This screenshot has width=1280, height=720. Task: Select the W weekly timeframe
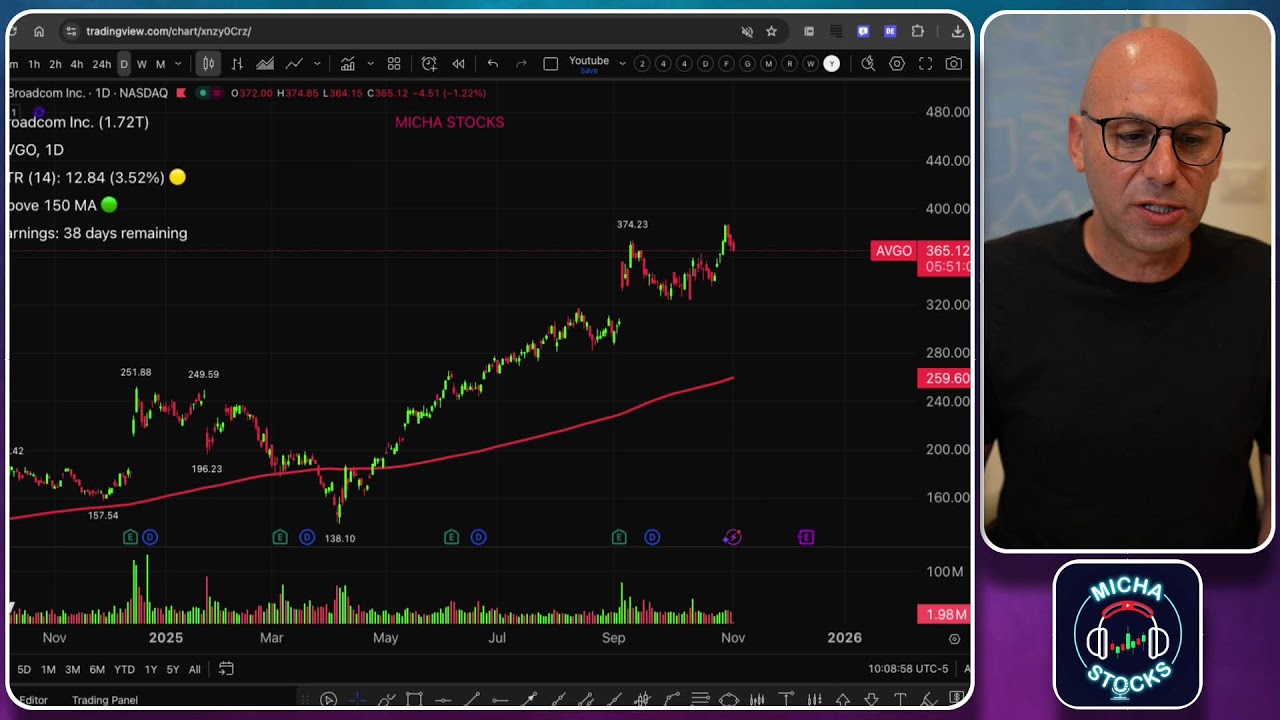142,64
